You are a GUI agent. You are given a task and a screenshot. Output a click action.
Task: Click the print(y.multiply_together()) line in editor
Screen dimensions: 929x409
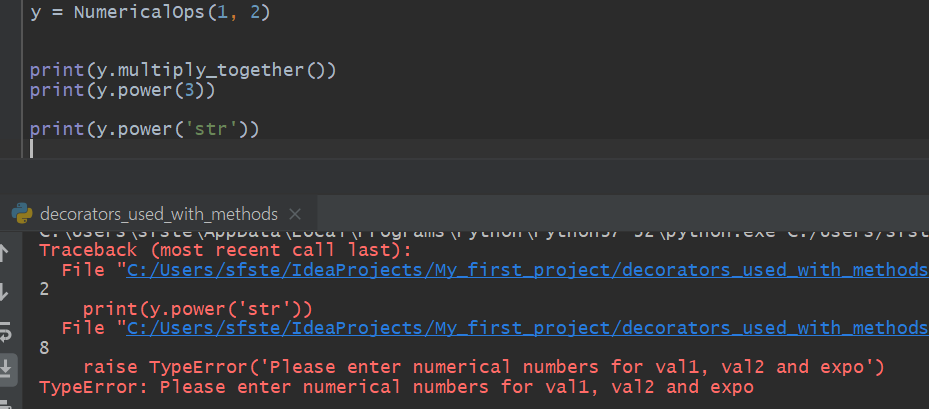click(x=182, y=70)
